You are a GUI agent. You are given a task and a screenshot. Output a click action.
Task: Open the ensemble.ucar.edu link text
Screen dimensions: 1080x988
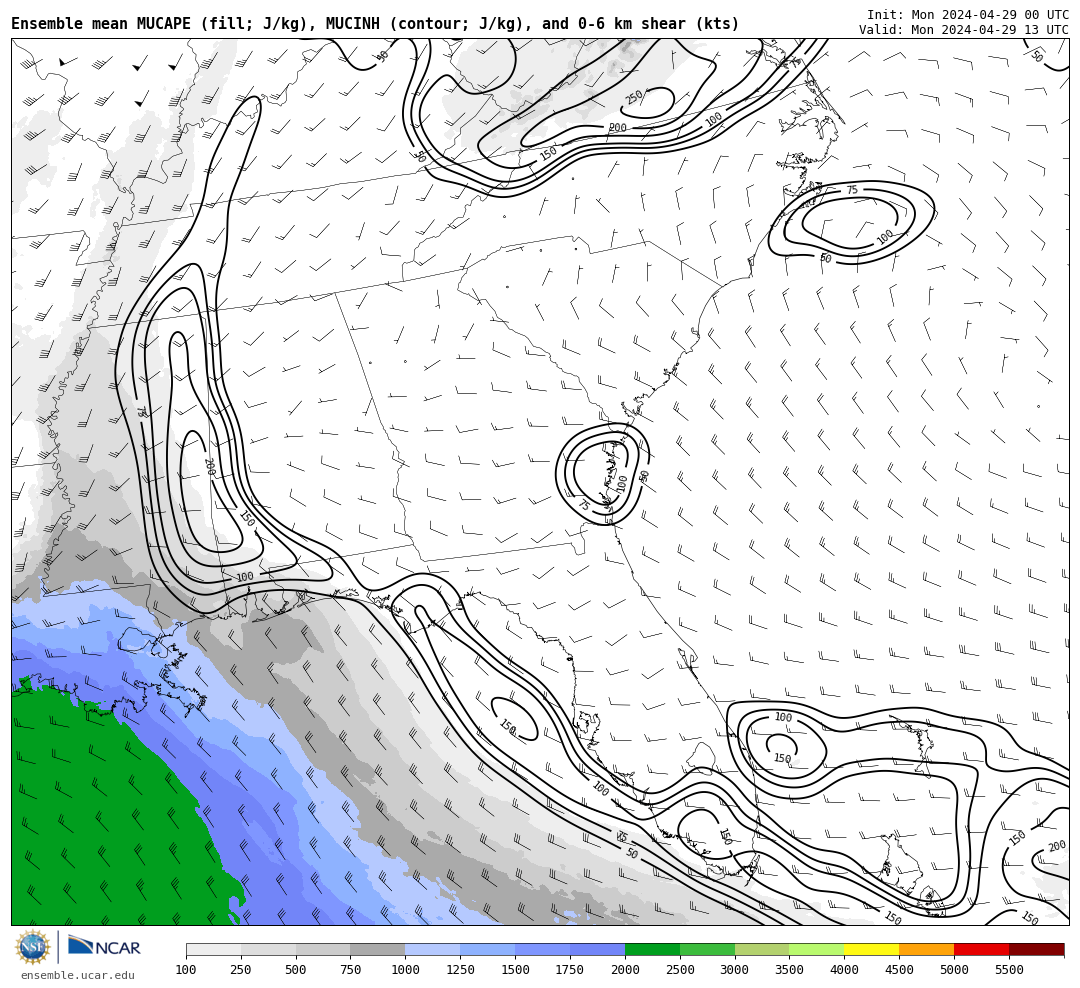[x=78, y=975]
